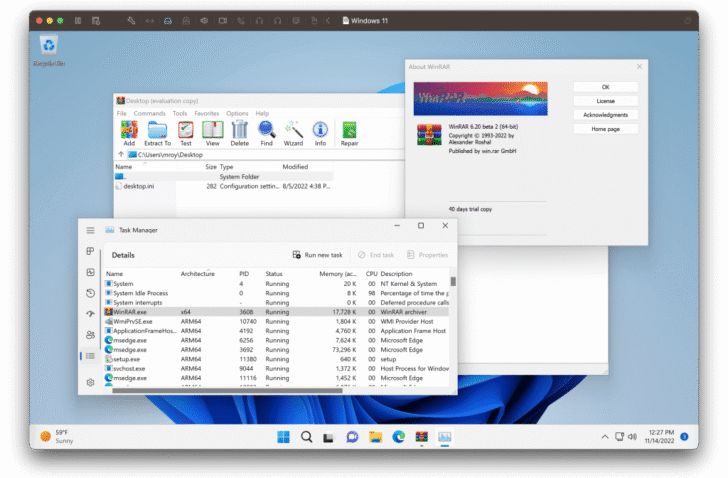Click End task in Task Manager
The width and height of the screenshot is (728, 478).
click(x=376, y=255)
